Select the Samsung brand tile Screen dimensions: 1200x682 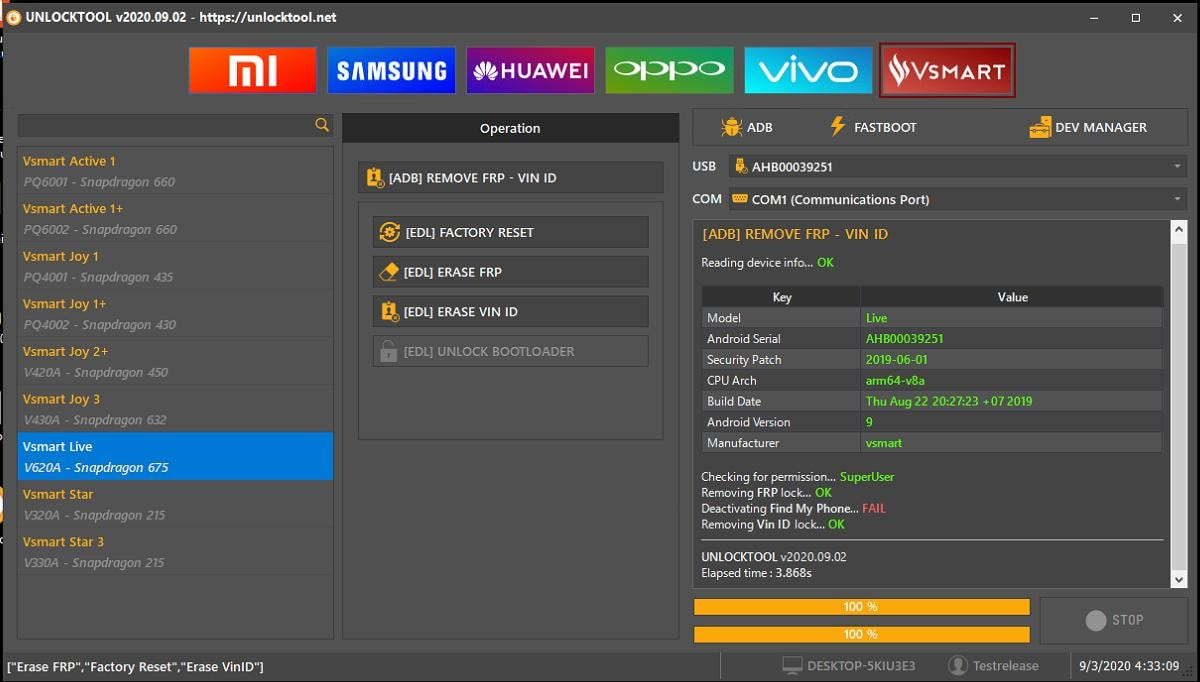tap(391, 70)
